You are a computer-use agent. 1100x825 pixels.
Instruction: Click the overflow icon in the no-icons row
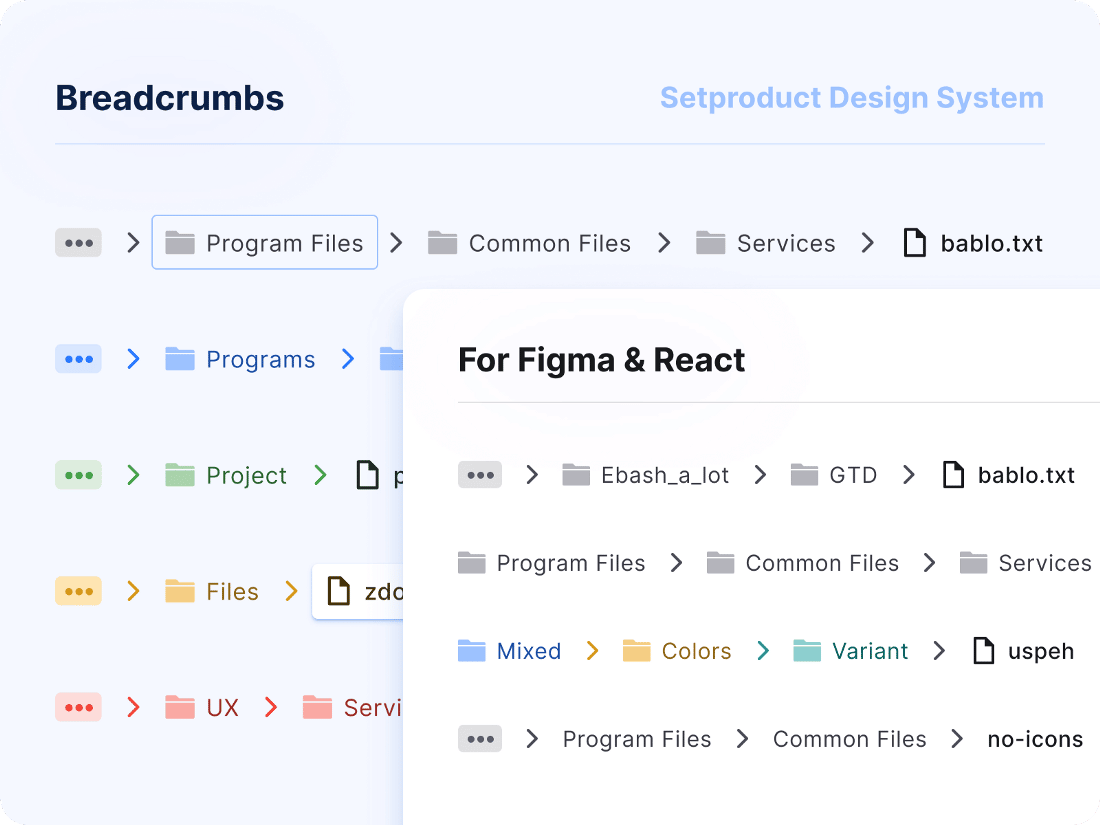tap(480, 739)
